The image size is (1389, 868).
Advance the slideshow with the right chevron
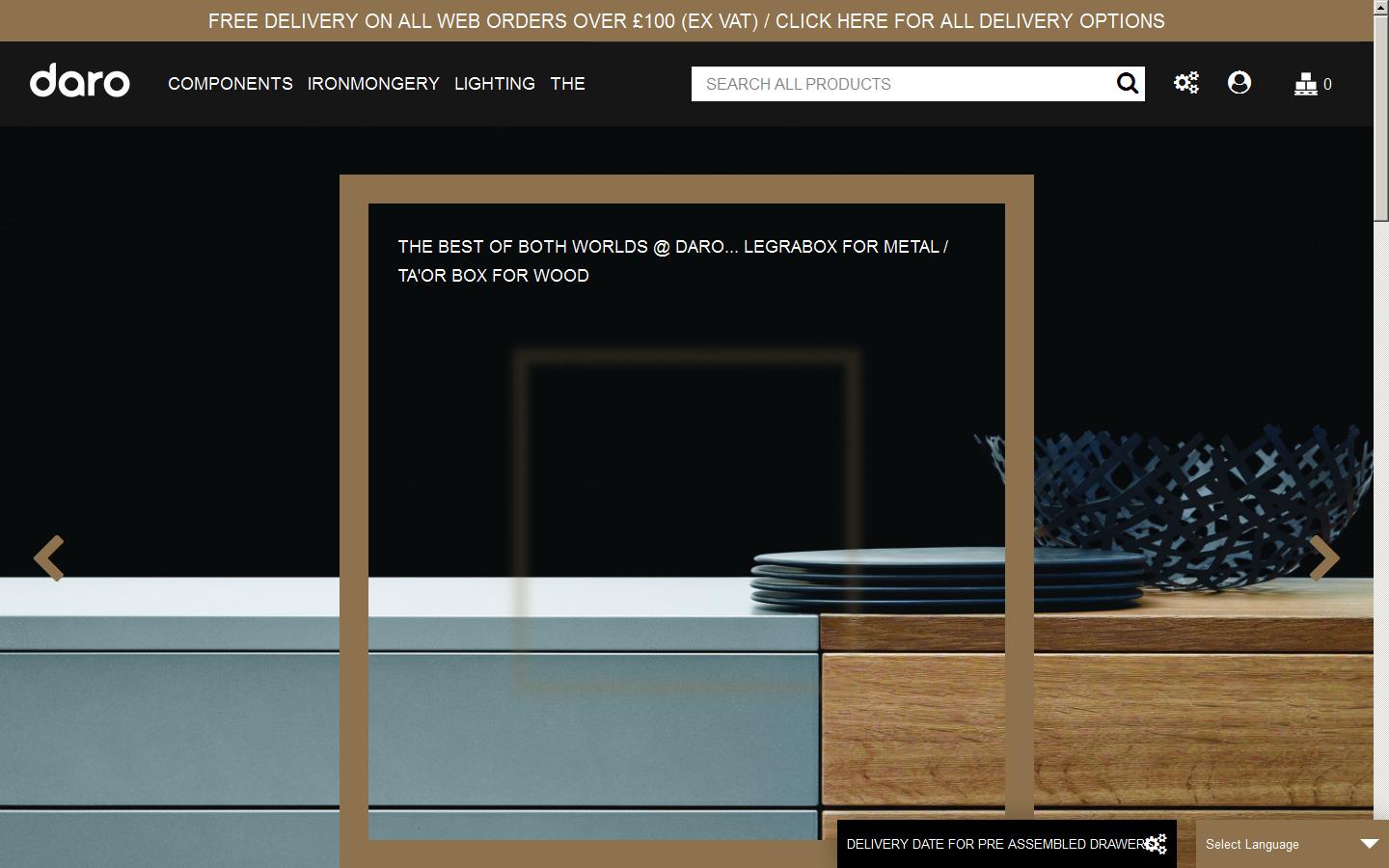[1324, 559]
